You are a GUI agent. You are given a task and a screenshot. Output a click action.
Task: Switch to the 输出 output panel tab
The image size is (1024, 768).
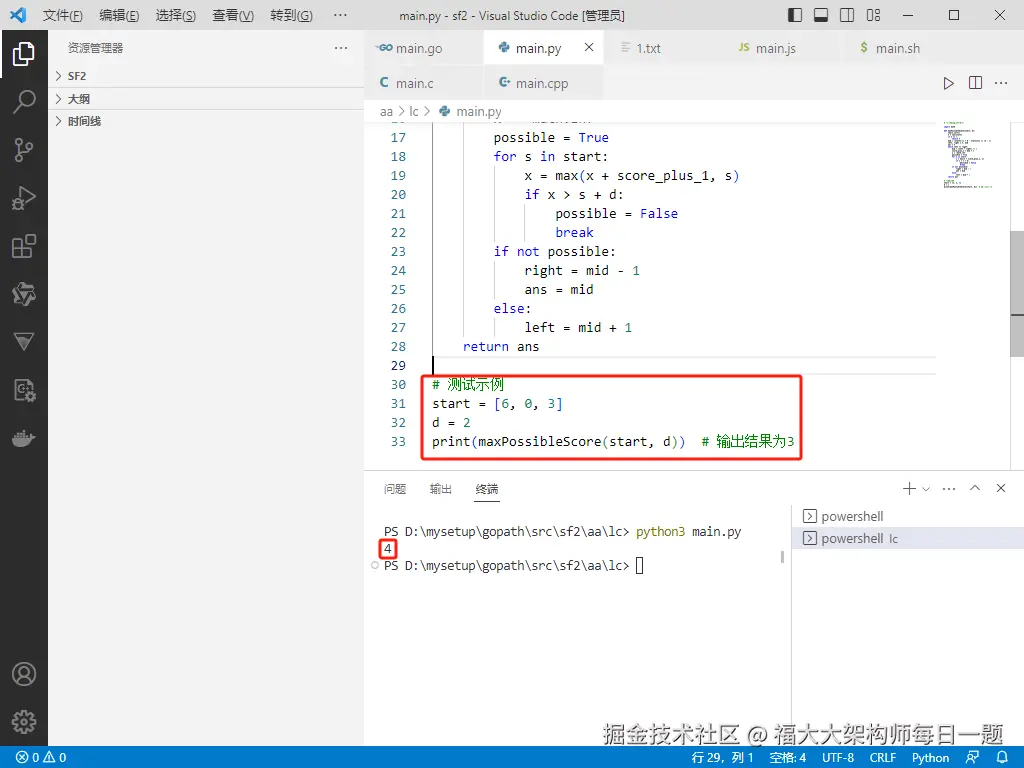[x=441, y=488]
